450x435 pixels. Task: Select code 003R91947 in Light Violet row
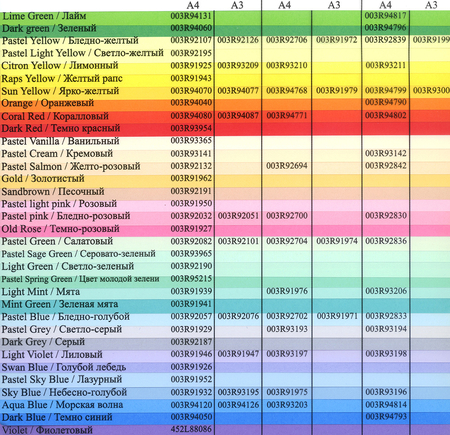[x=238, y=354]
